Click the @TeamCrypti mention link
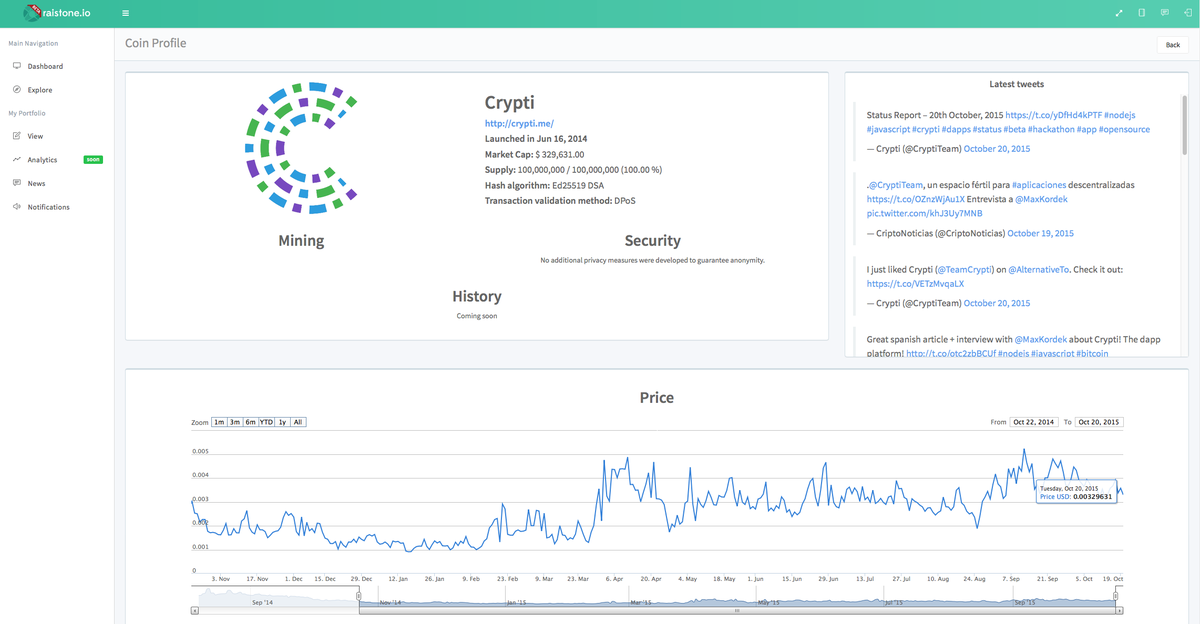The width and height of the screenshot is (1200, 624). click(964, 269)
